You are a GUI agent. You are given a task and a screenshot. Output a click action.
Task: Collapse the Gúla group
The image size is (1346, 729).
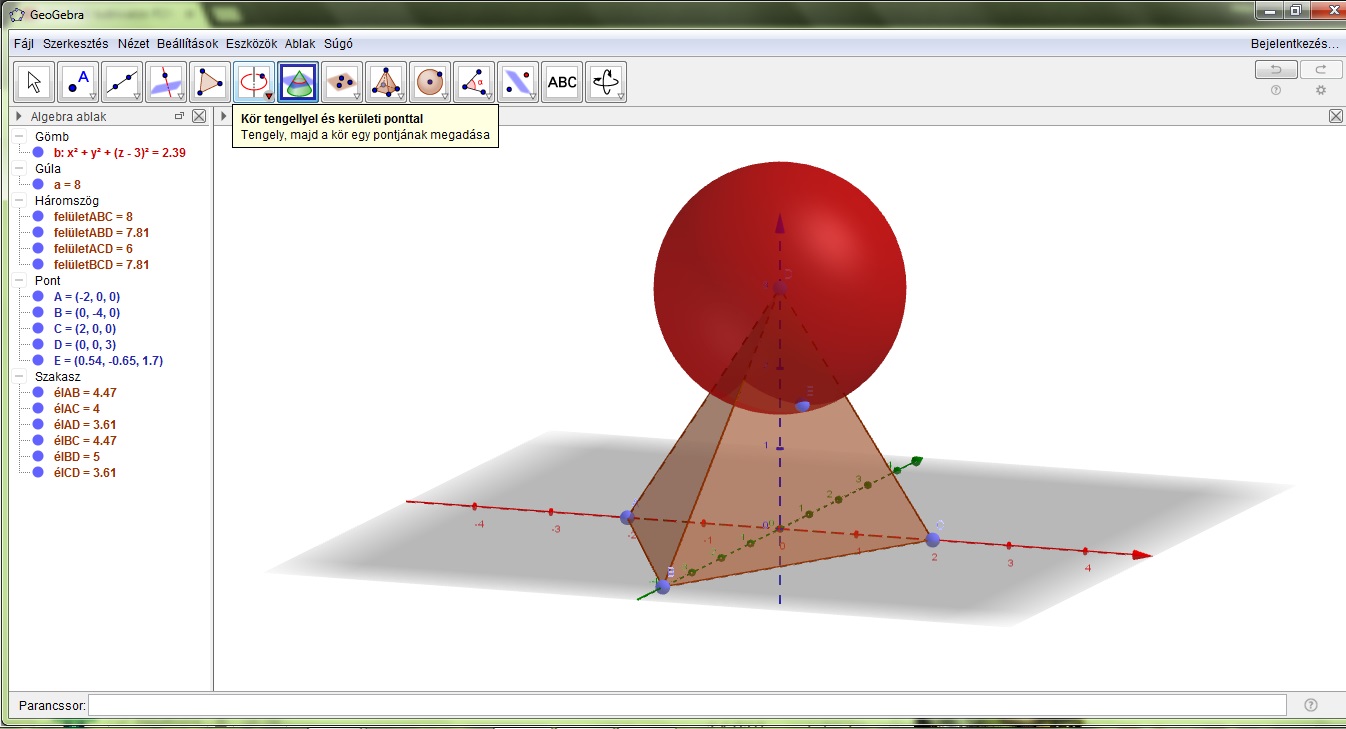(x=20, y=169)
